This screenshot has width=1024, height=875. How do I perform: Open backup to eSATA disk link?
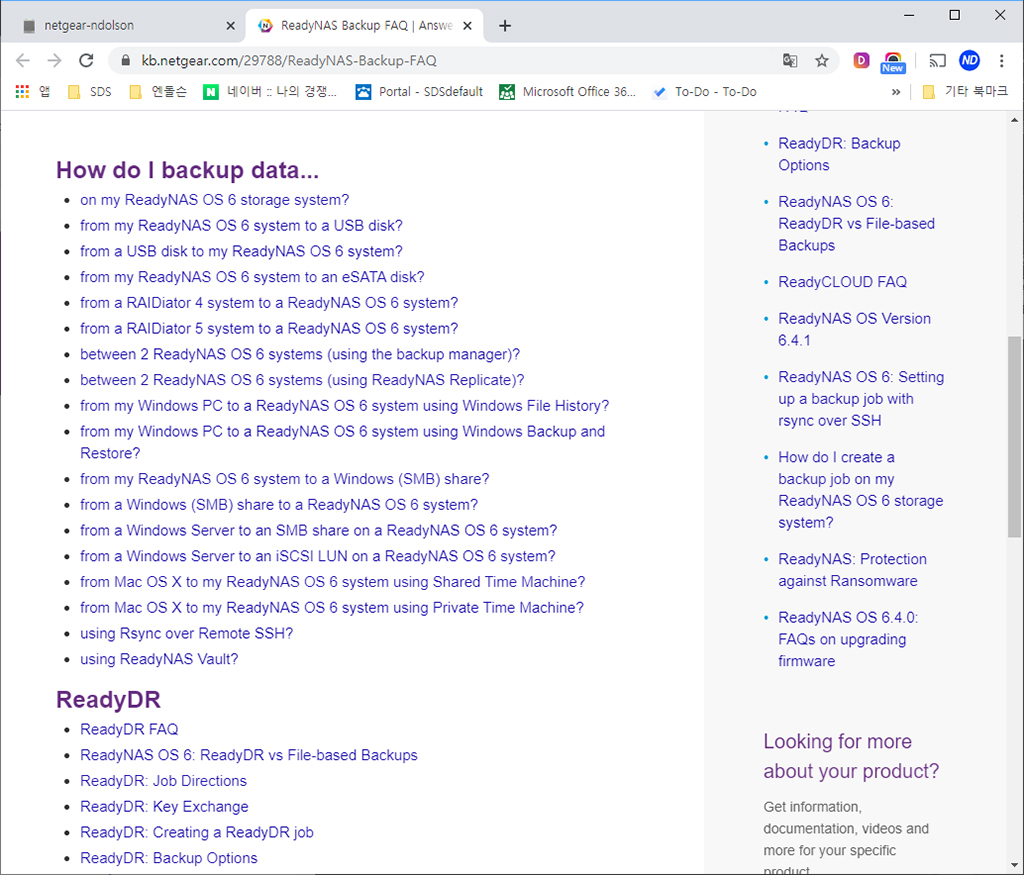click(252, 277)
